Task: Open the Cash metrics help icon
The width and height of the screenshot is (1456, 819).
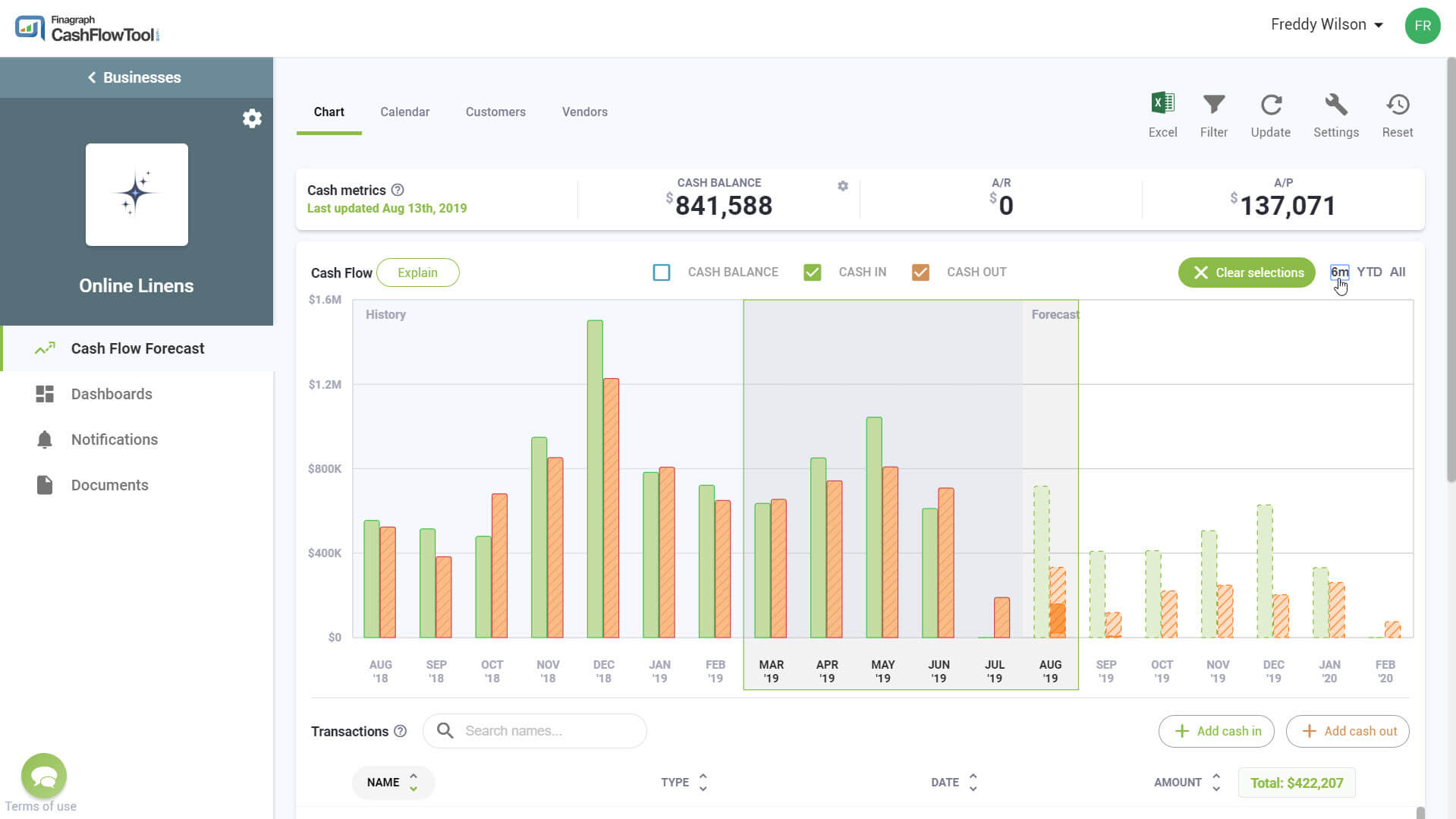Action: (x=398, y=190)
